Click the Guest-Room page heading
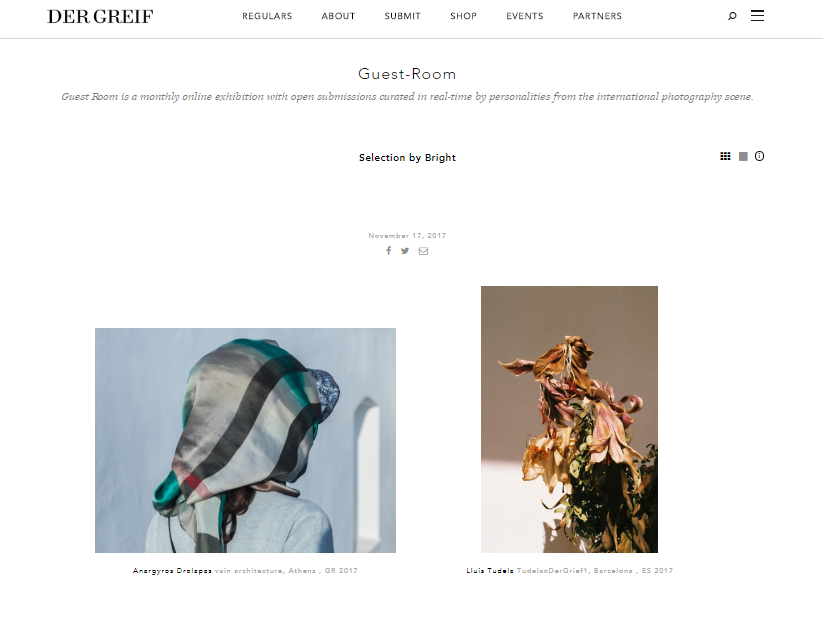This screenshot has width=823, height=618. pyautogui.click(x=407, y=74)
